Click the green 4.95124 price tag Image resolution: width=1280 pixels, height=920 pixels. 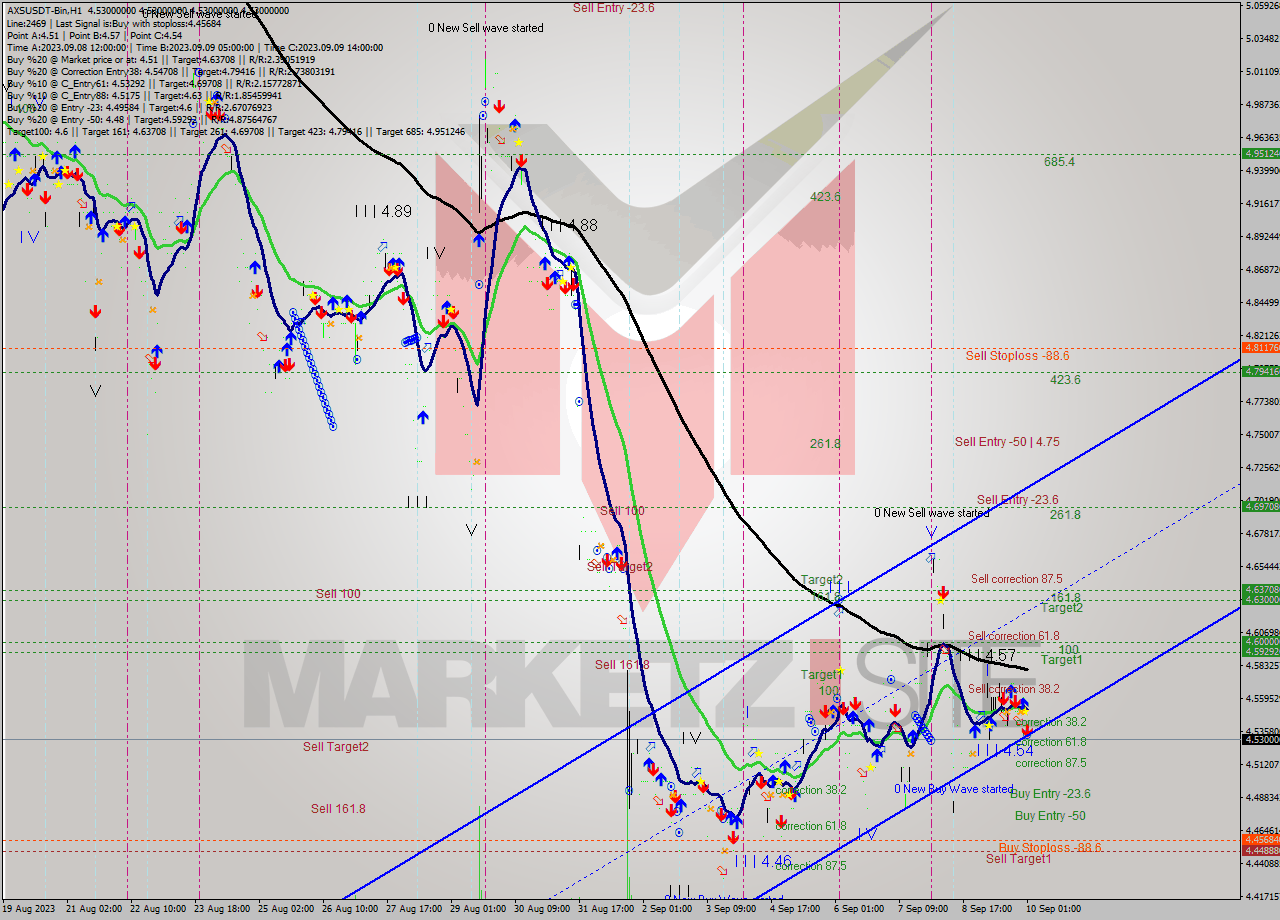[1260, 154]
